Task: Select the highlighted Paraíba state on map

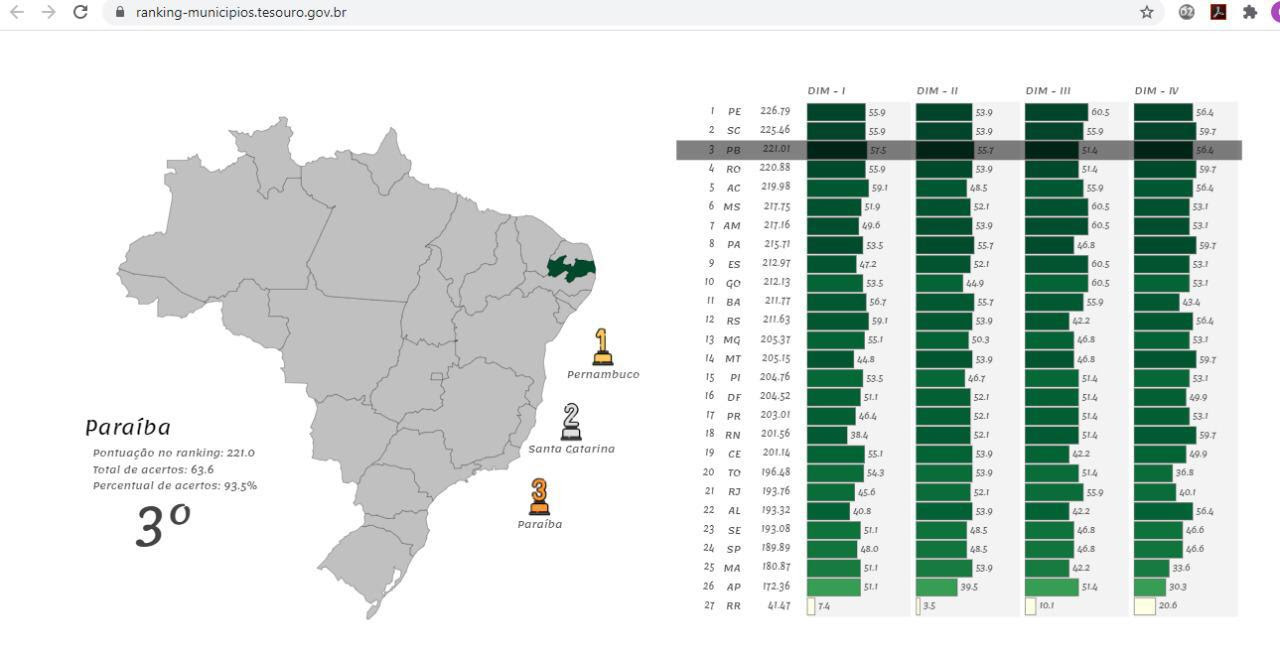Action: click(571, 268)
